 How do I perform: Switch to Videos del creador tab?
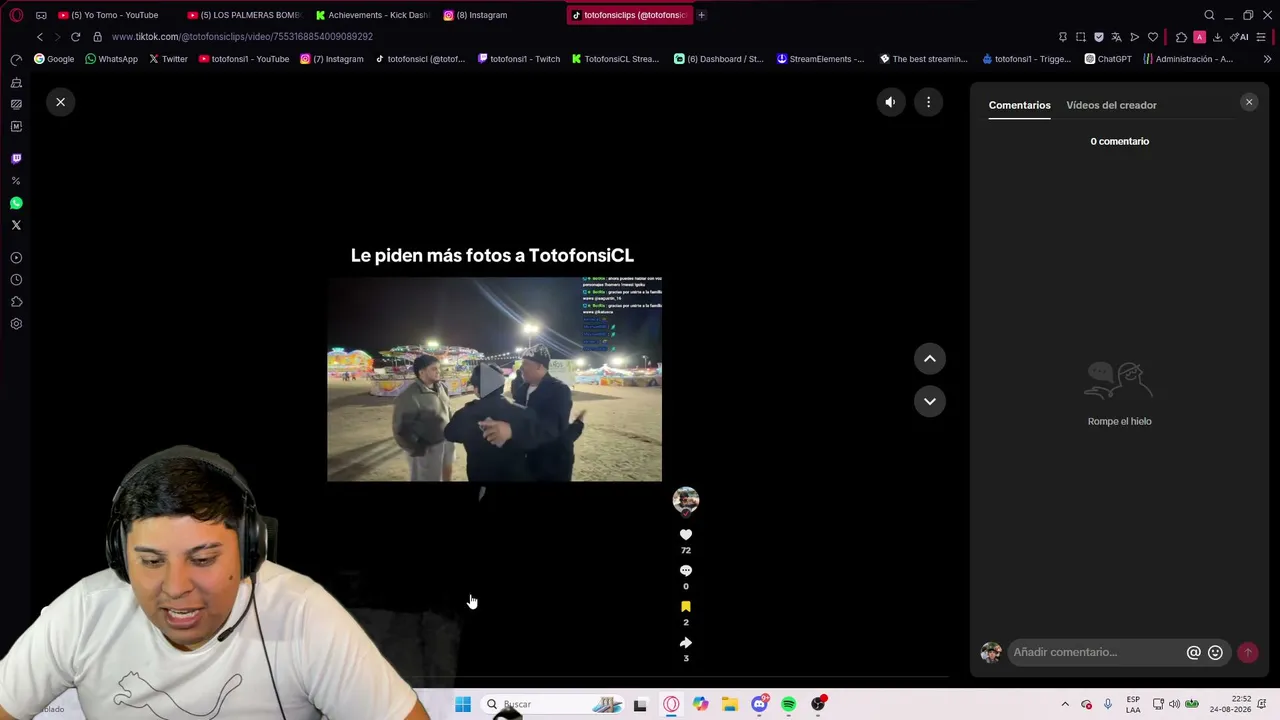tap(1111, 105)
